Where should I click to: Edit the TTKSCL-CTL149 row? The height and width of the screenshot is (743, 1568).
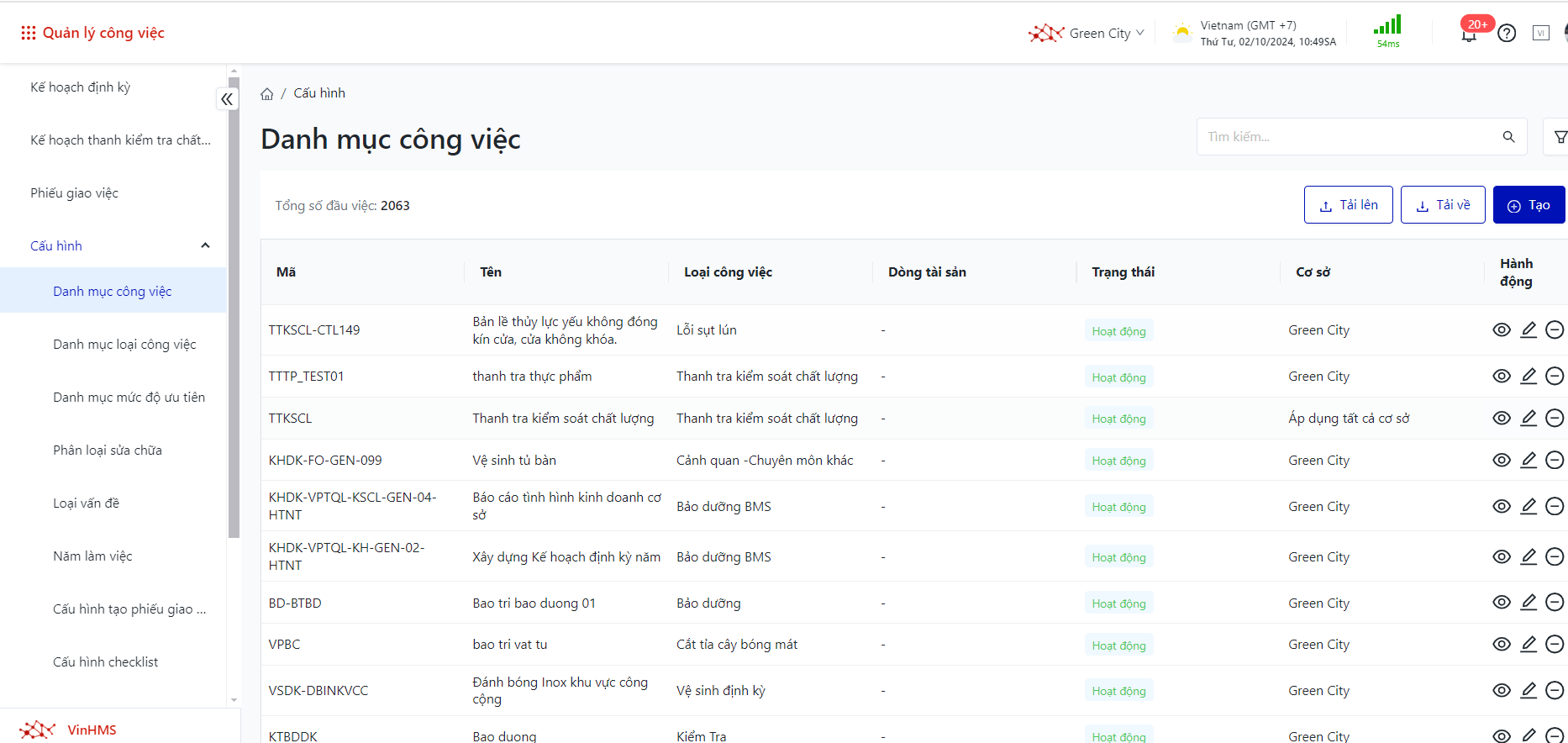tap(1529, 329)
